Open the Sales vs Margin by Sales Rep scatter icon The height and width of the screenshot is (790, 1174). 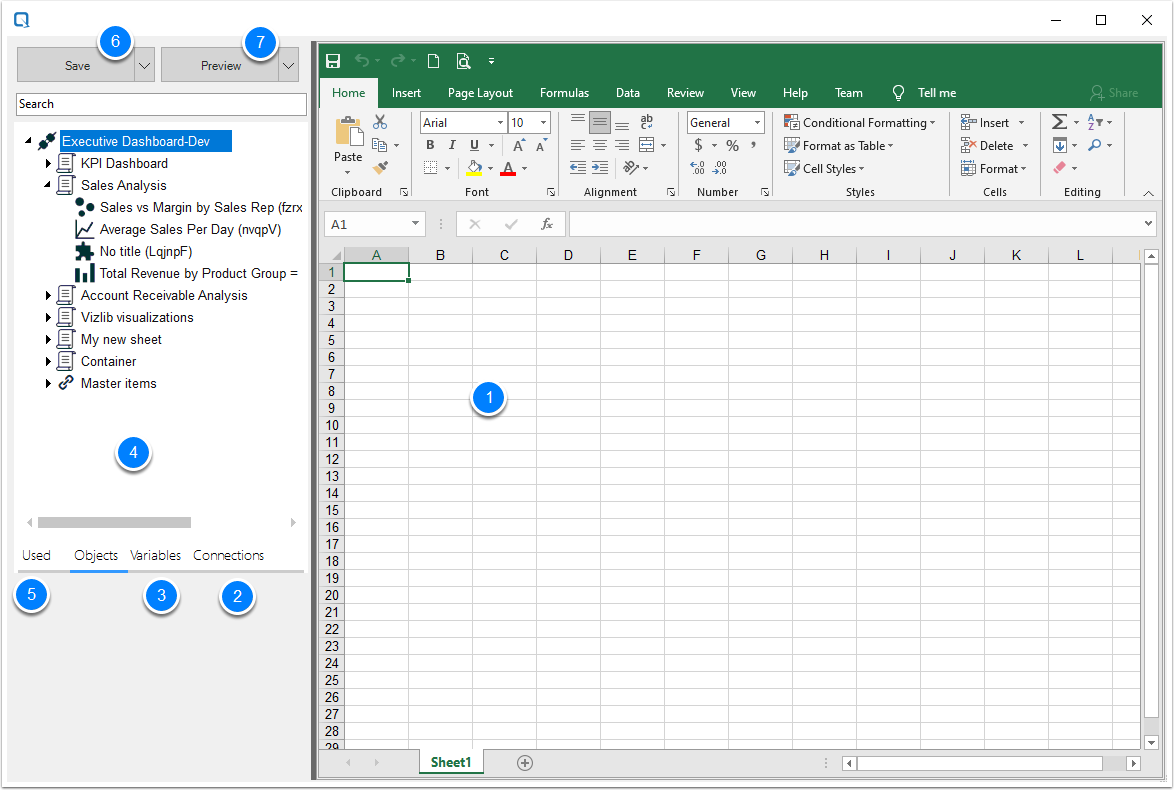tap(84, 207)
